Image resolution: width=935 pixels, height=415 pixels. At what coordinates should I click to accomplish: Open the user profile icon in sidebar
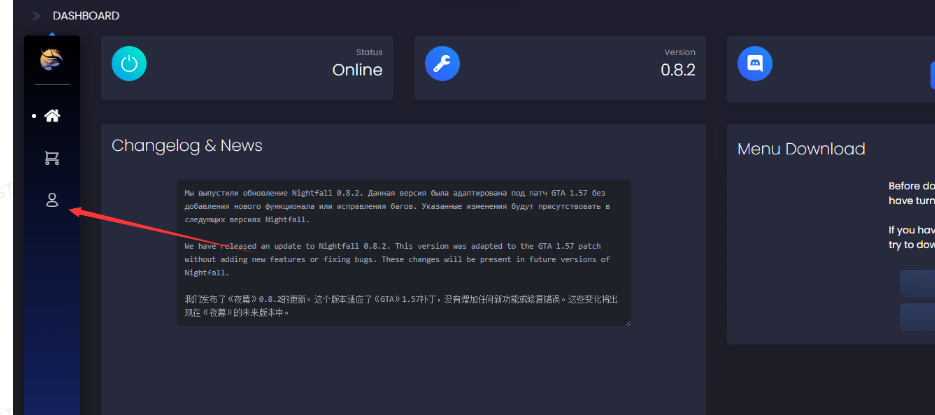[52, 200]
